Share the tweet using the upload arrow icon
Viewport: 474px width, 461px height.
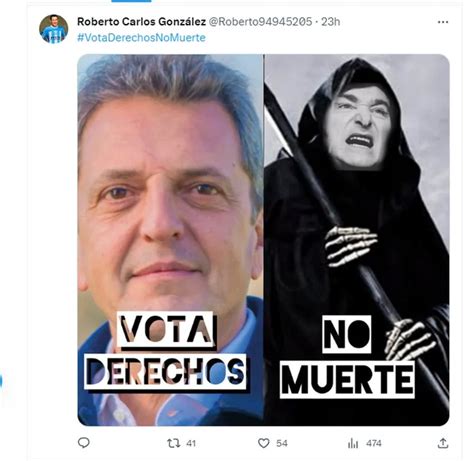[443, 443]
